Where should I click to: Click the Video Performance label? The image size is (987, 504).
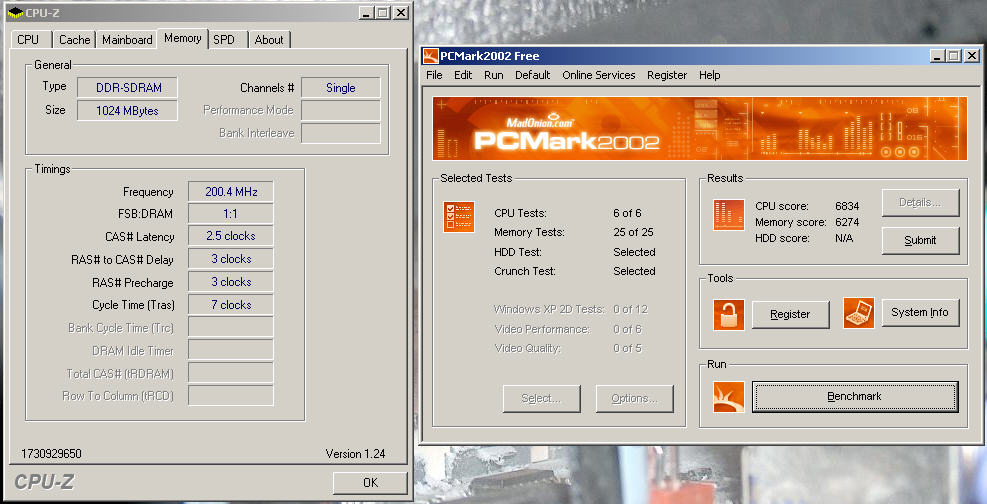[x=542, y=329]
